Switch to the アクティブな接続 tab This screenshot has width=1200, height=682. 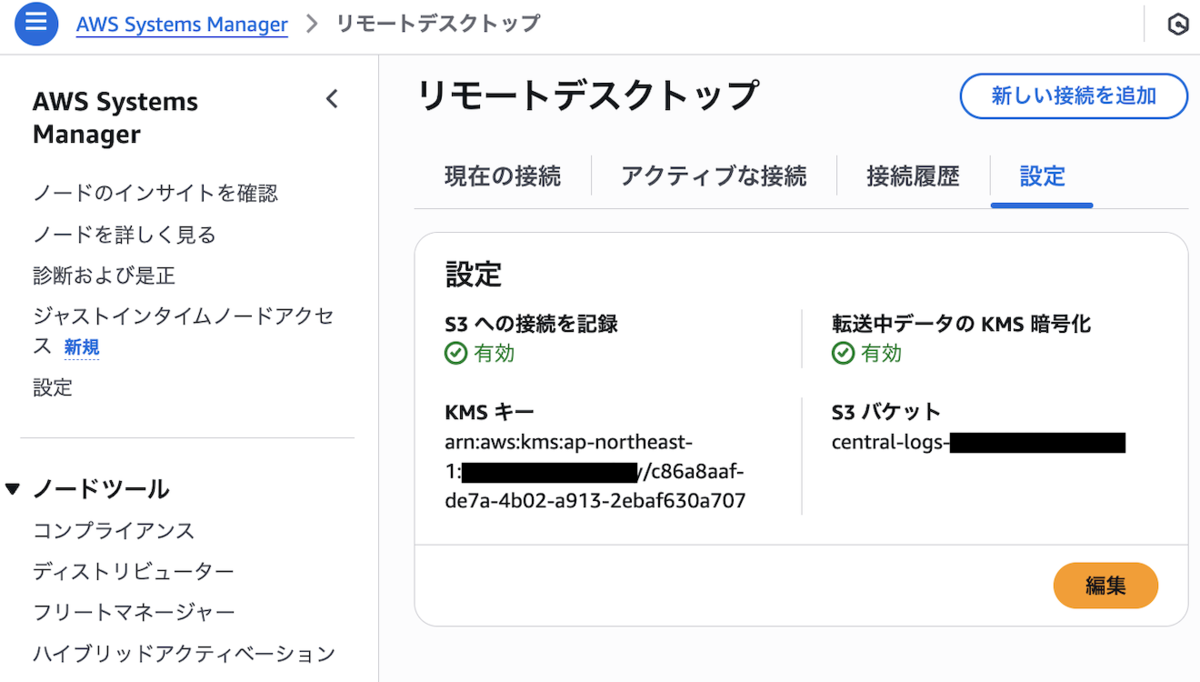[714, 177]
